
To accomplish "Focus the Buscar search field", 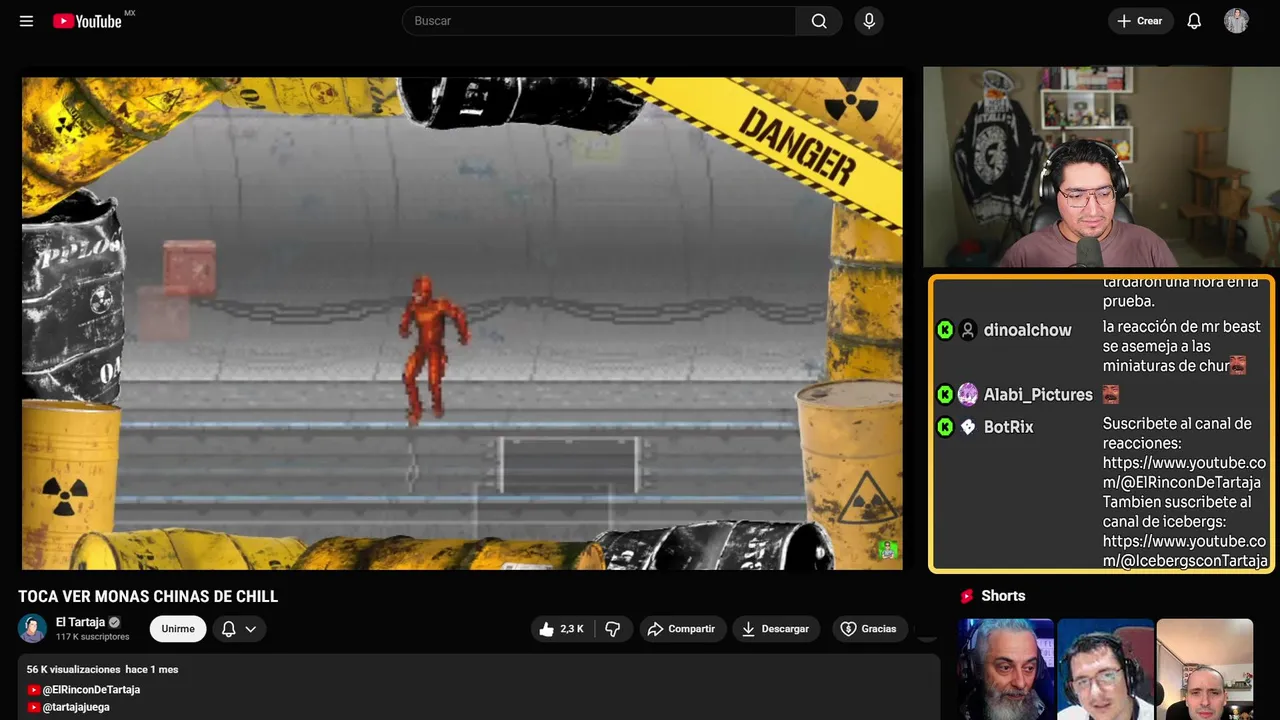I will (598, 21).
